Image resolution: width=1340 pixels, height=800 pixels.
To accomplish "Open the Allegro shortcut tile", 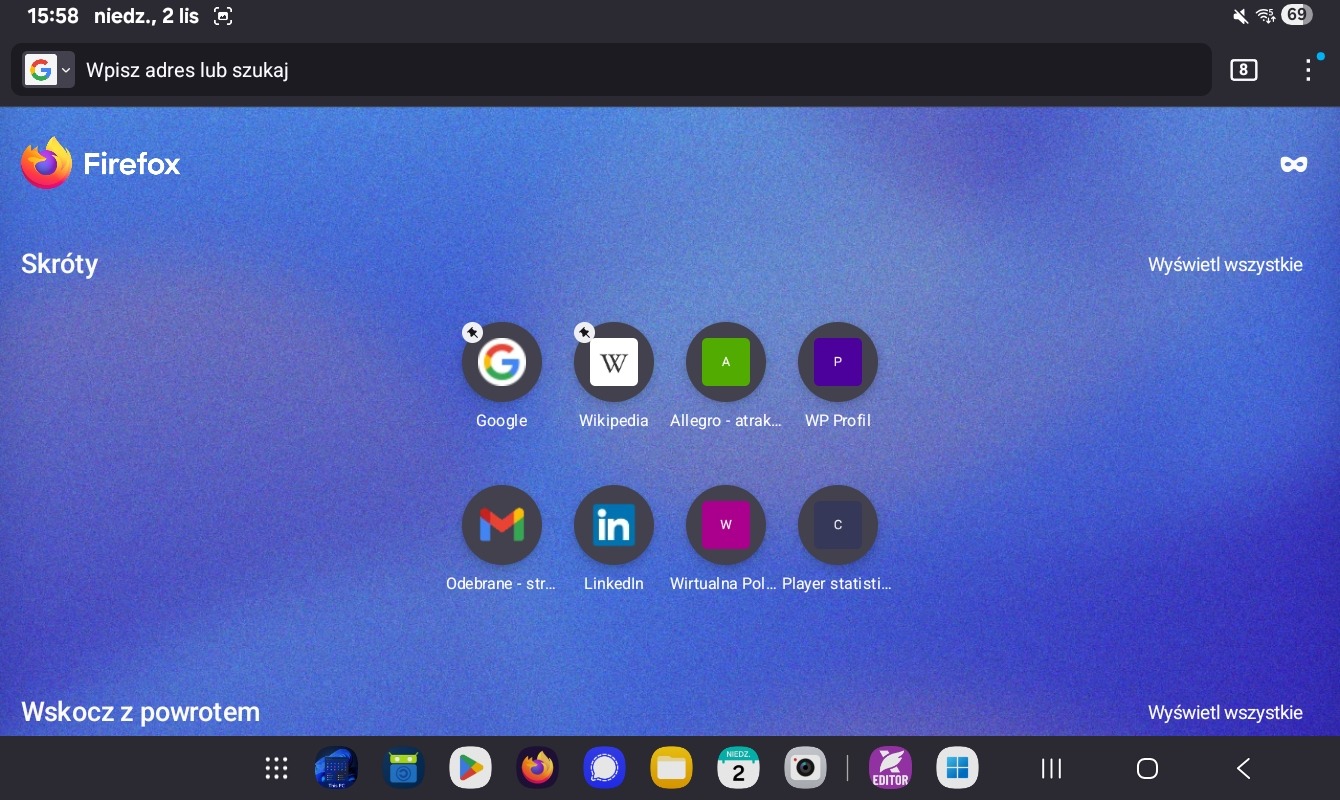I will pyautogui.click(x=725, y=362).
